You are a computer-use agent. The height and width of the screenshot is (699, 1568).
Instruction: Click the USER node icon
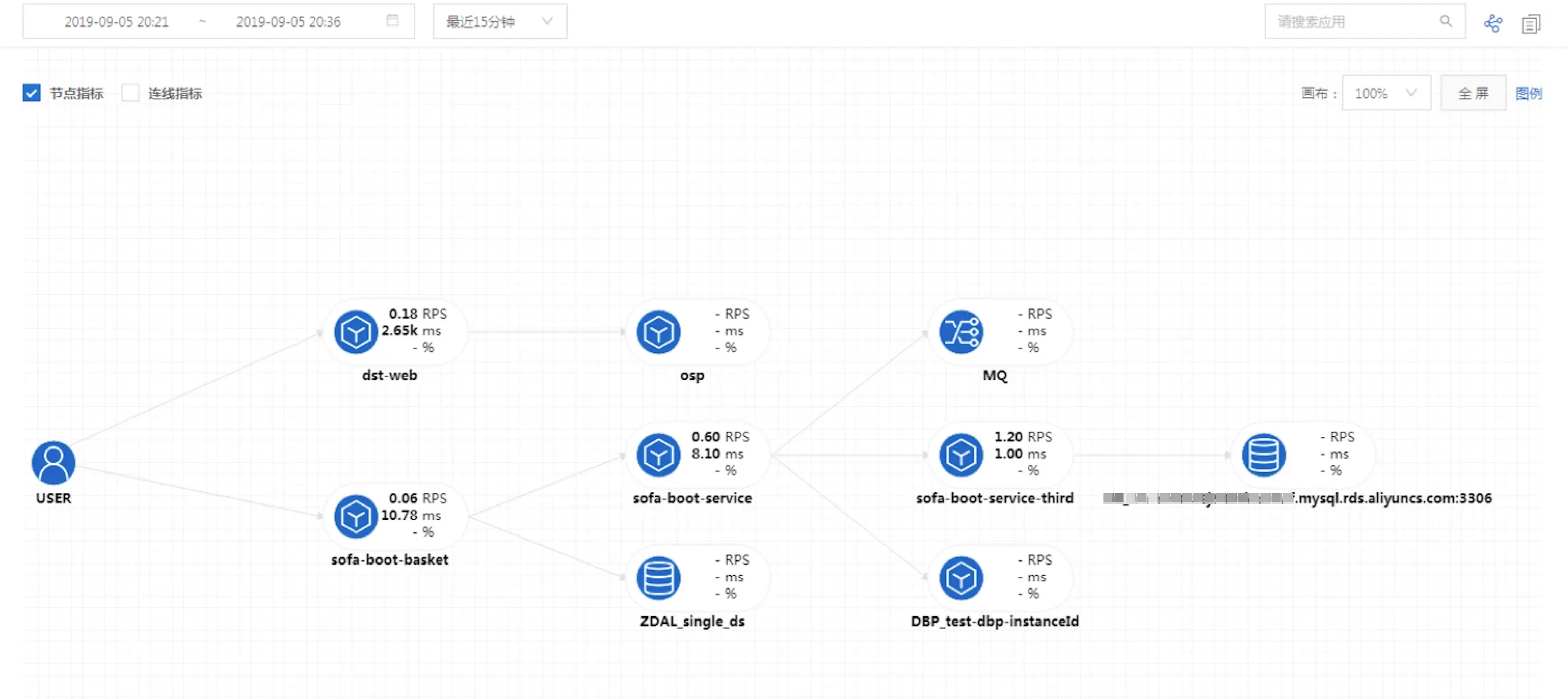(53, 463)
